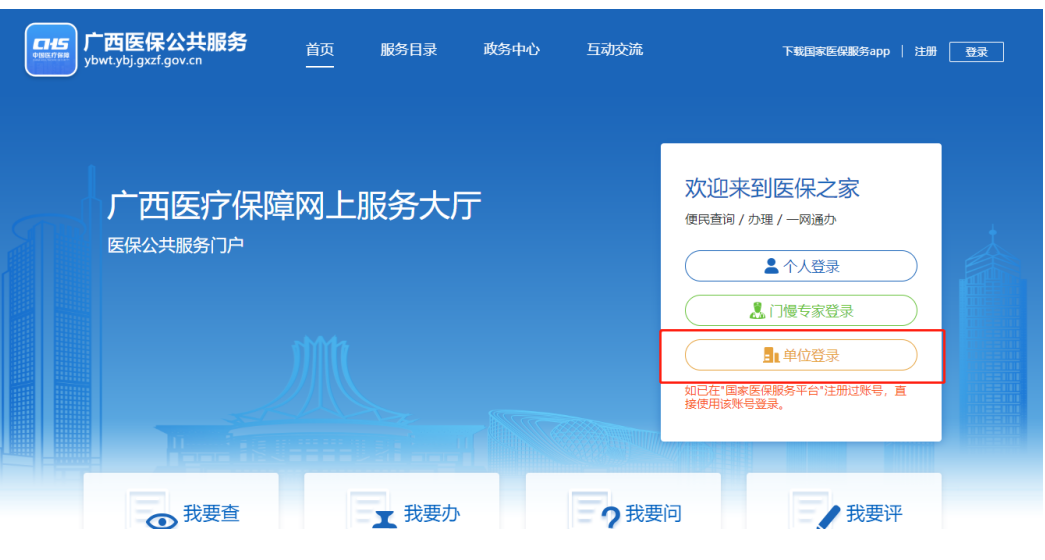
Task: Go to the 首页 tab
Action: 320,50
